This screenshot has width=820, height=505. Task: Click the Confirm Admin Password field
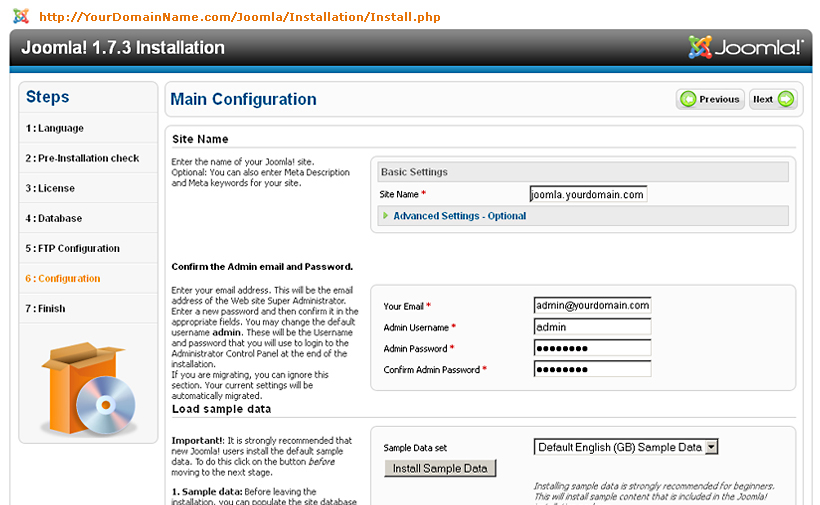[x=592, y=369]
